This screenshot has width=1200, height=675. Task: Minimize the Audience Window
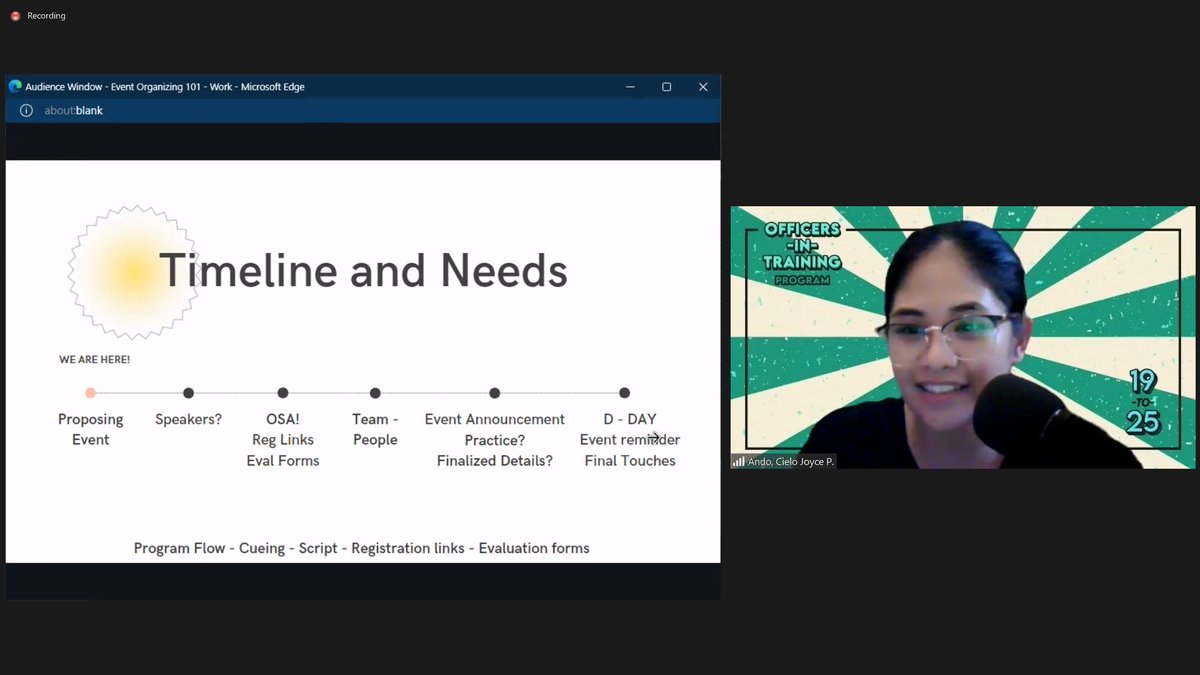click(630, 87)
